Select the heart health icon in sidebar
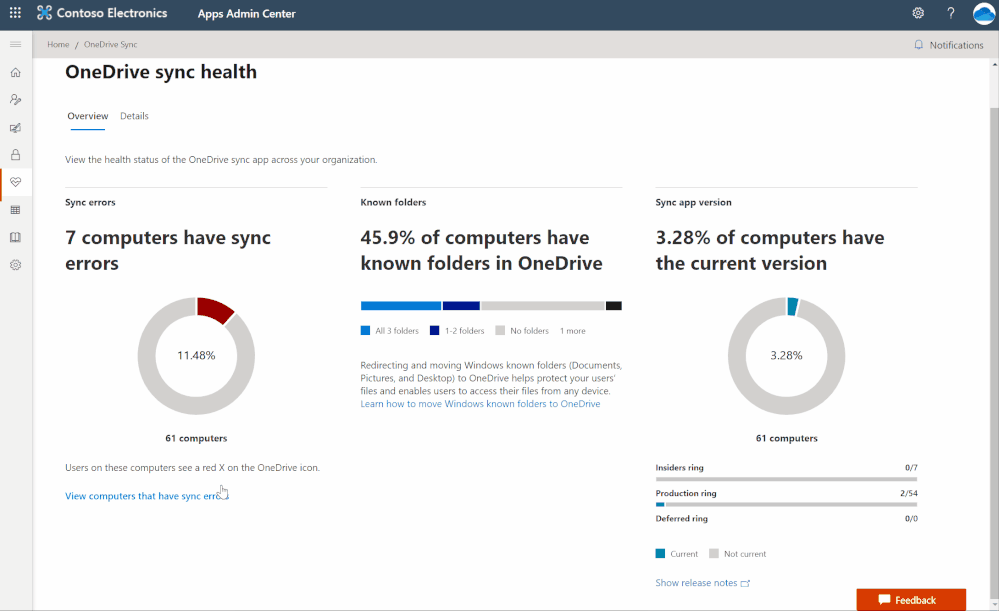 coord(15,182)
